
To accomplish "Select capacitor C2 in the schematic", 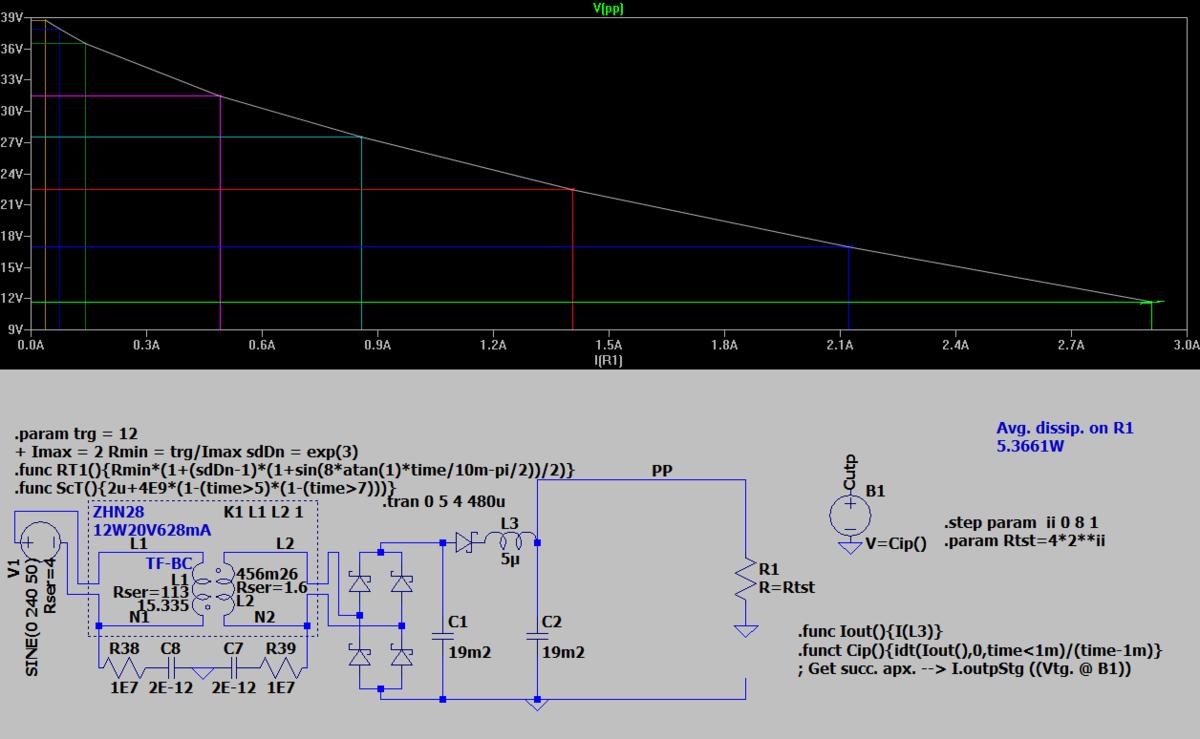I will pyautogui.click(x=537, y=636).
